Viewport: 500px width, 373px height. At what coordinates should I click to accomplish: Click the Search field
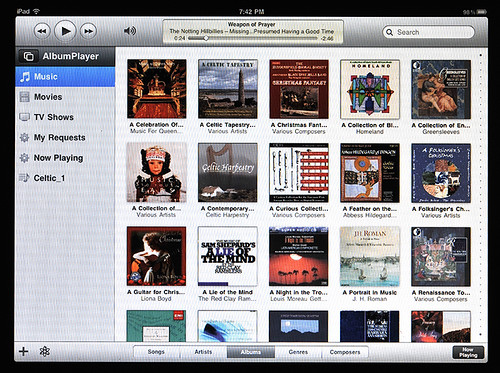point(428,32)
